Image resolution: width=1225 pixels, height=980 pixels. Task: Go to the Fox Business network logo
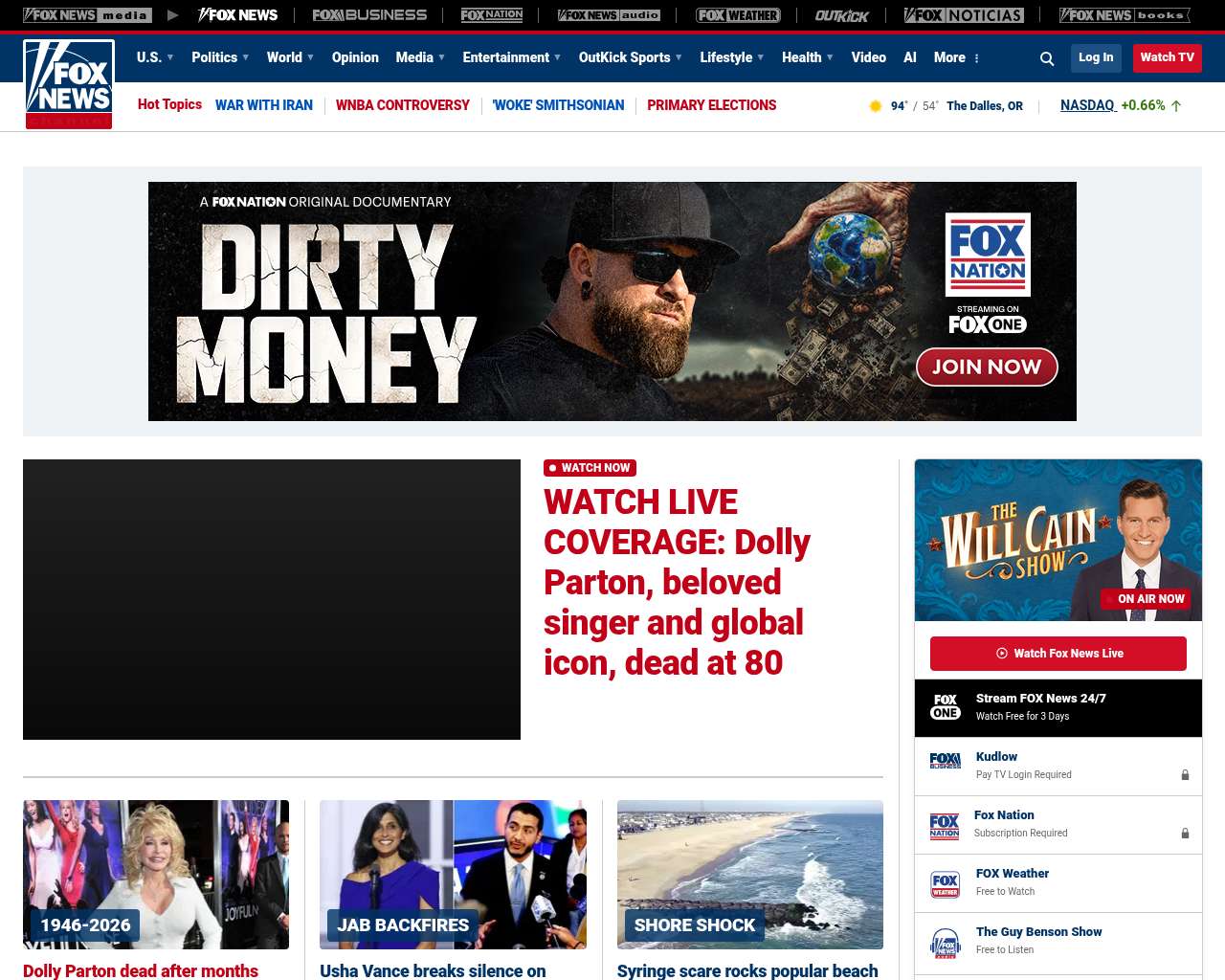[369, 15]
